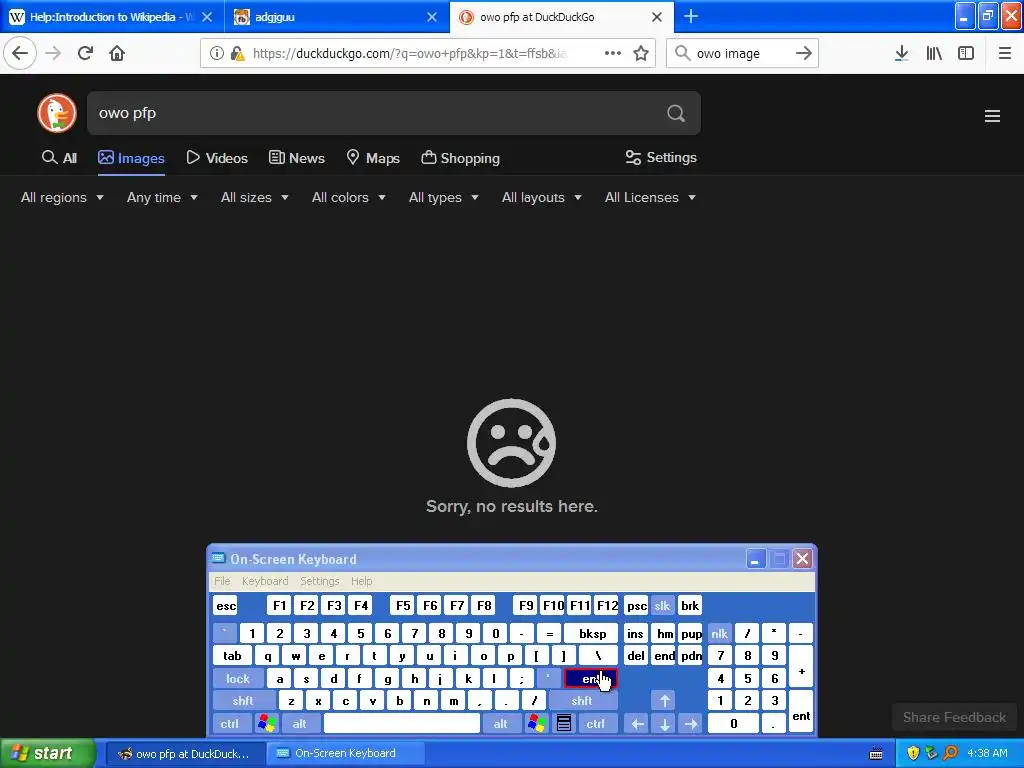Click down arrow key on On-Screen Keyboard
This screenshot has height=768, width=1024.
664,724
